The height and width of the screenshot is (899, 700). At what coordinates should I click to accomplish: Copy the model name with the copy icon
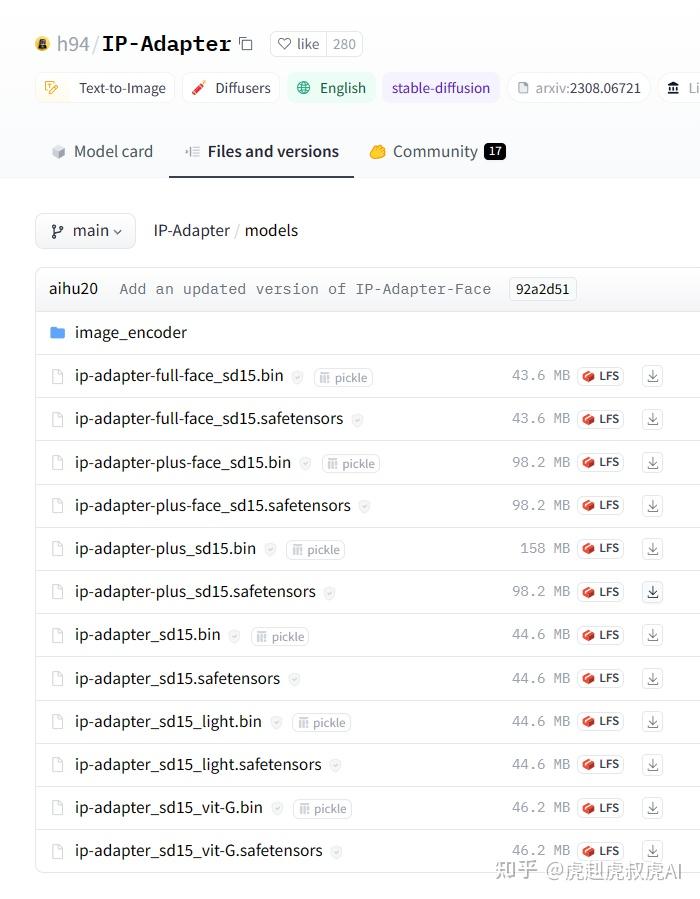coord(246,44)
